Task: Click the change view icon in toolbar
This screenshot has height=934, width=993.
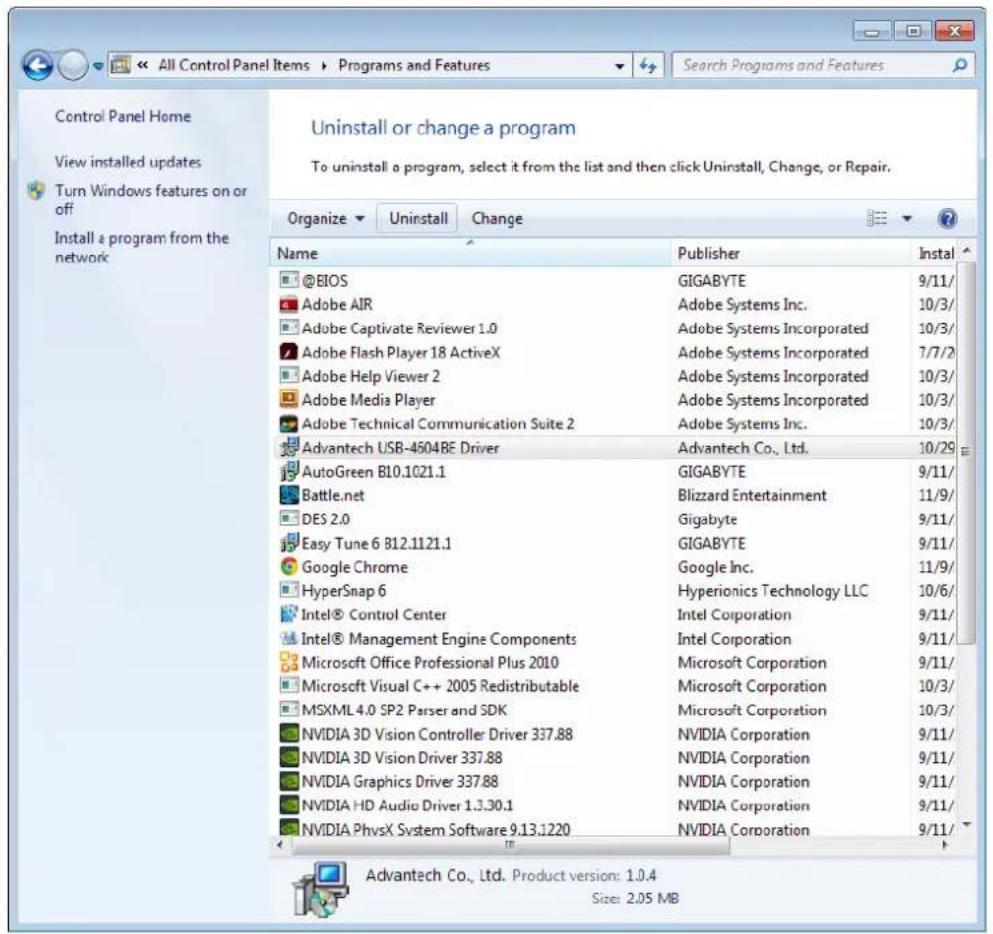Action: [877, 218]
